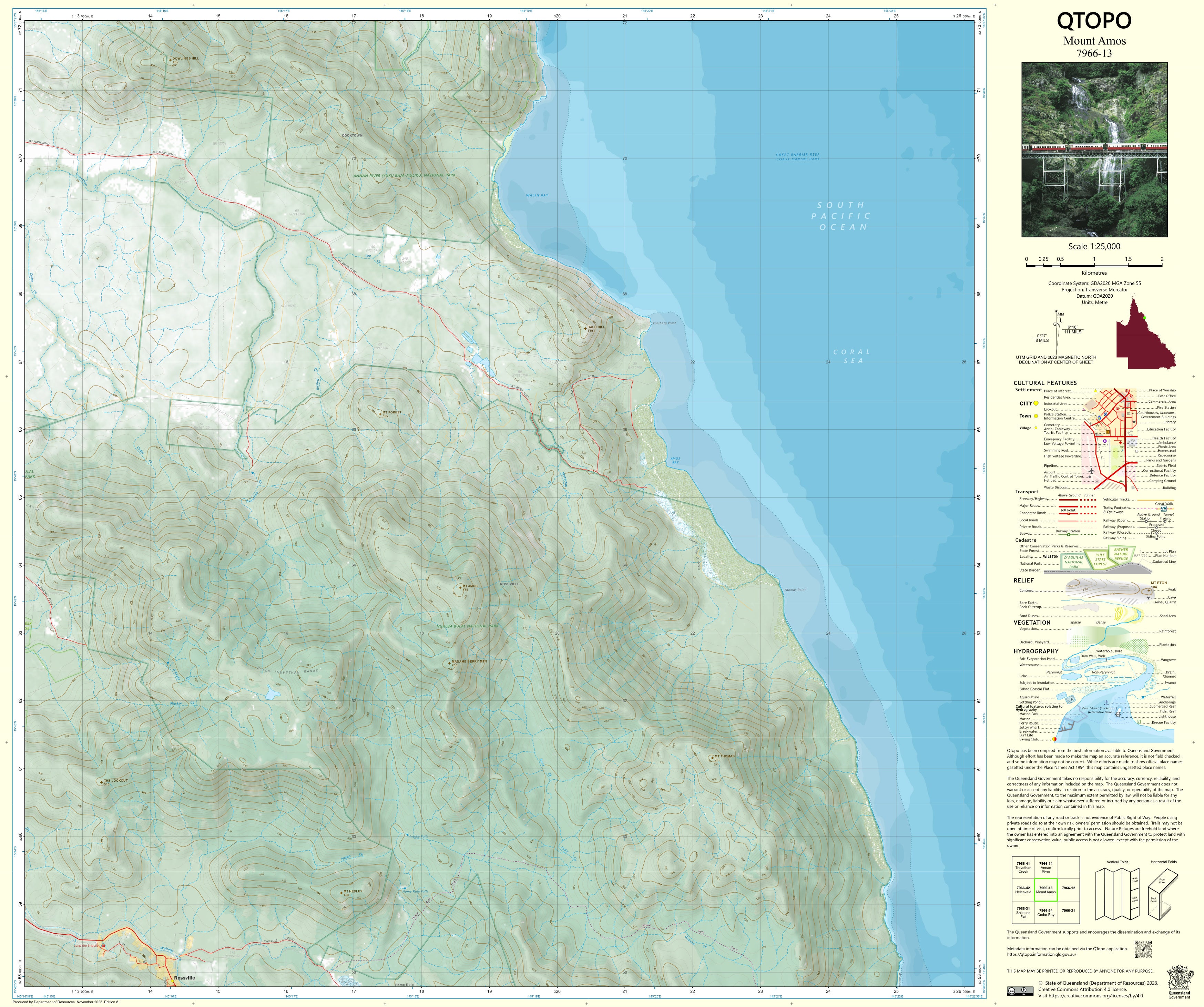Click the Walsh Bay label on map
This screenshot has width=1204, height=1007.
[x=537, y=195]
